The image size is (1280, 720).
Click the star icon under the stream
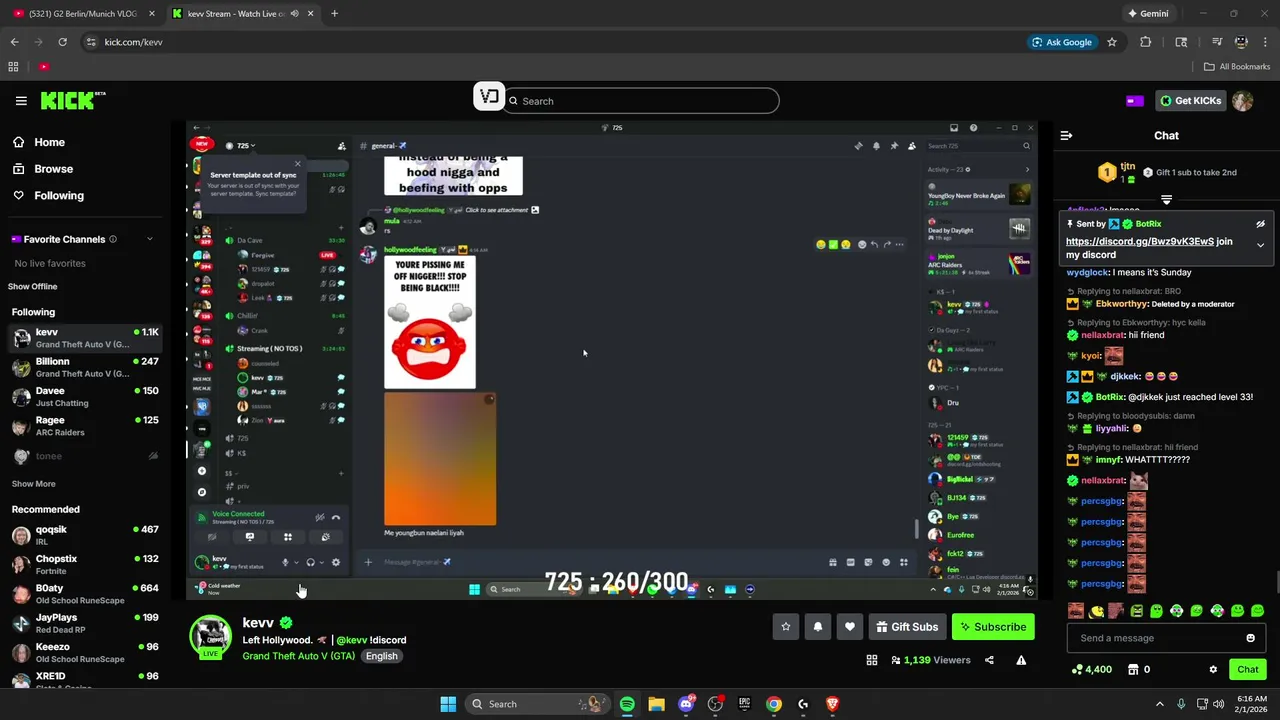(786, 627)
